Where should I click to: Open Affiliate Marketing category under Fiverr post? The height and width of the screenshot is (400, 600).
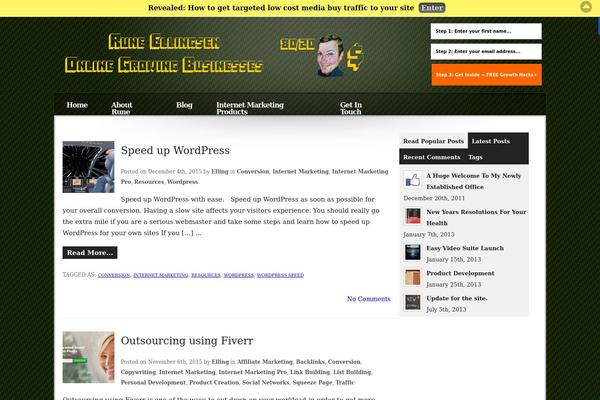click(x=265, y=362)
